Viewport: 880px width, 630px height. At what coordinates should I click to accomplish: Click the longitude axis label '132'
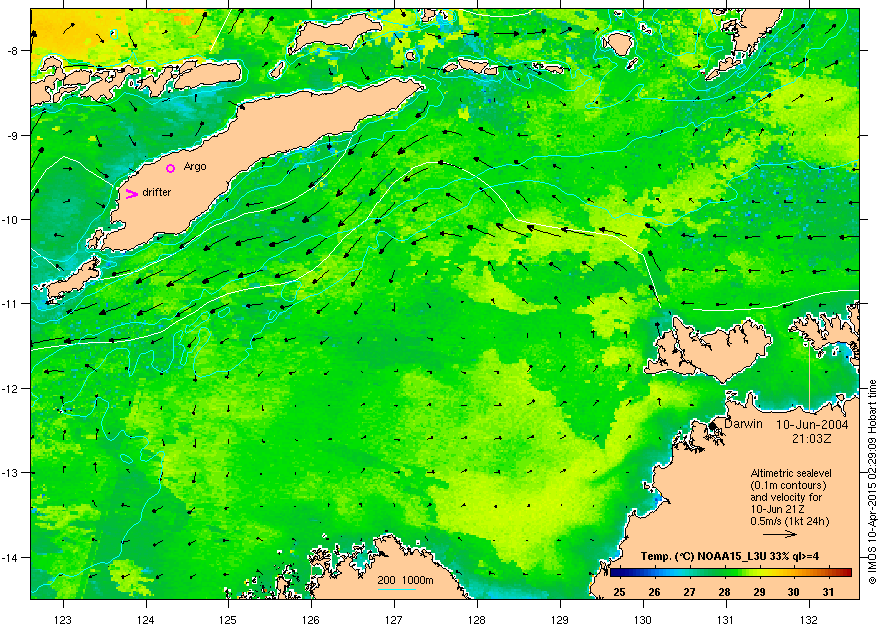809,620
